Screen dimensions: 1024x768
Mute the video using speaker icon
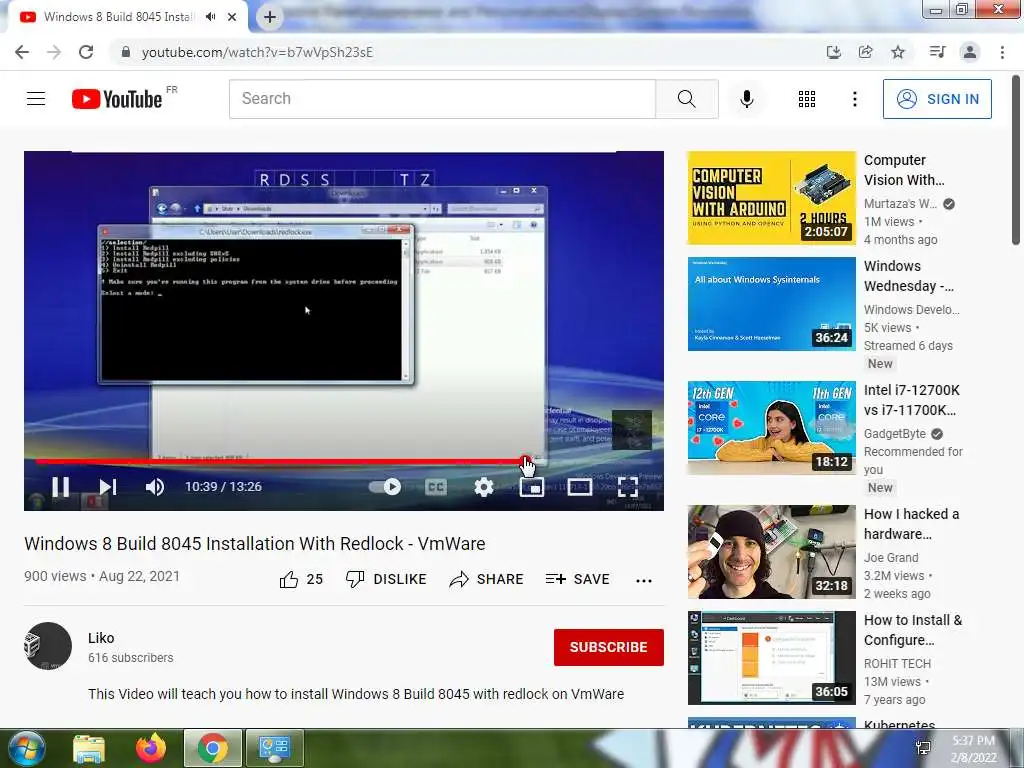155,487
